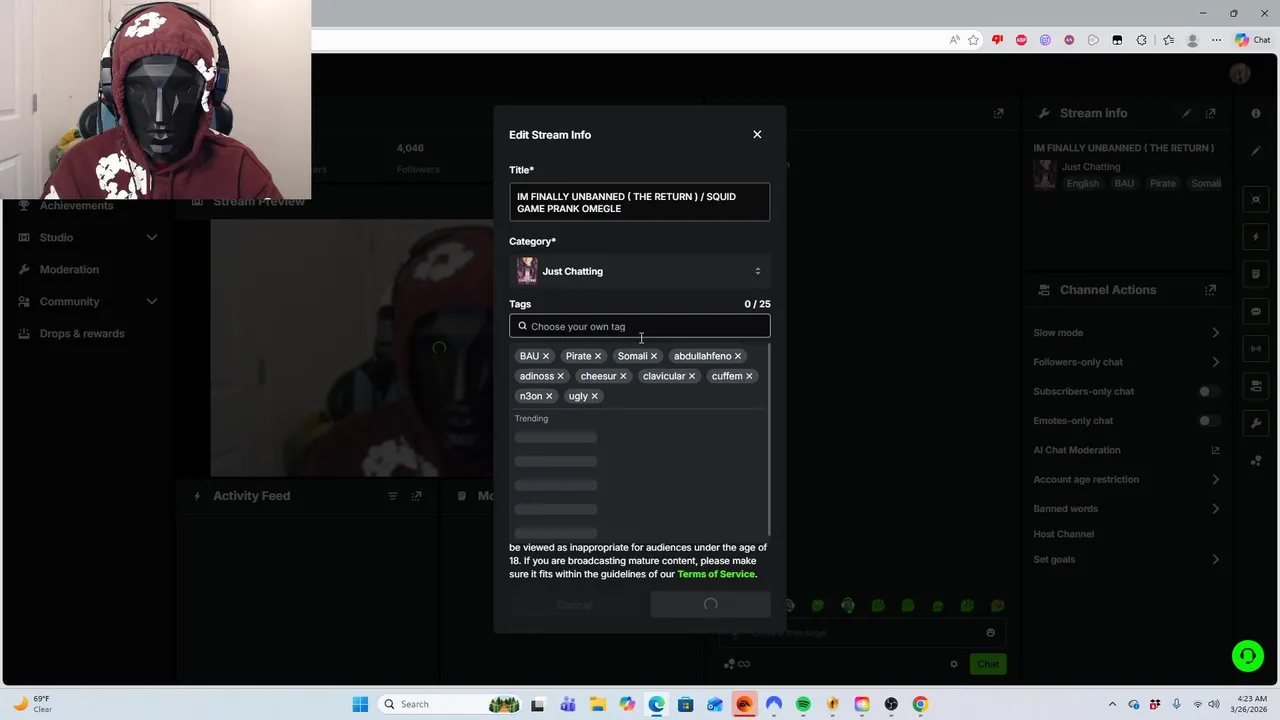Remove the cheesur tag
The width and height of the screenshot is (1280, 720).
[623, 376]
